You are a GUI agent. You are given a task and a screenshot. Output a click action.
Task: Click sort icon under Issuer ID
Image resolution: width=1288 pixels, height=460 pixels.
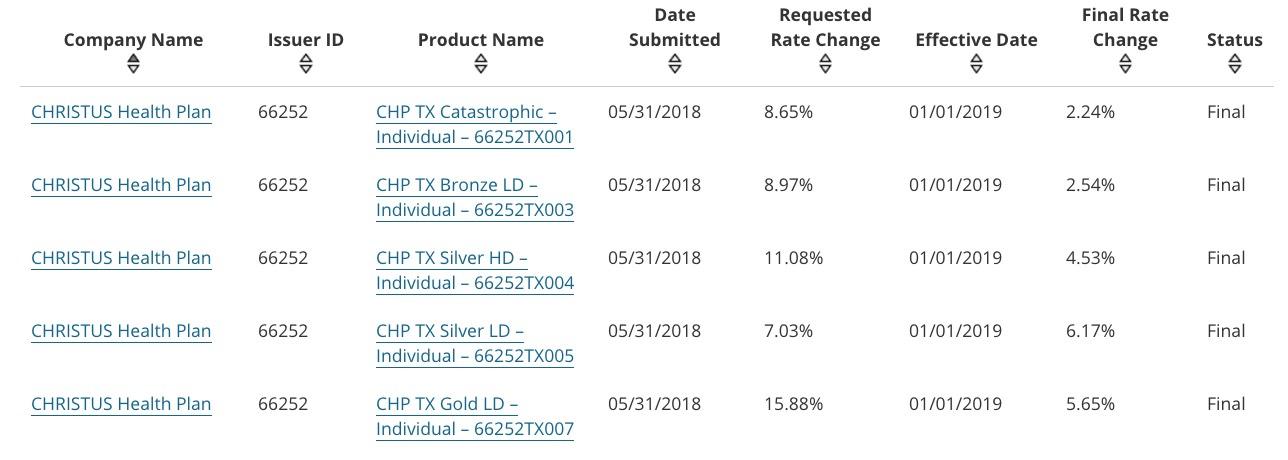pyautogui.click(x=306, y=64)
